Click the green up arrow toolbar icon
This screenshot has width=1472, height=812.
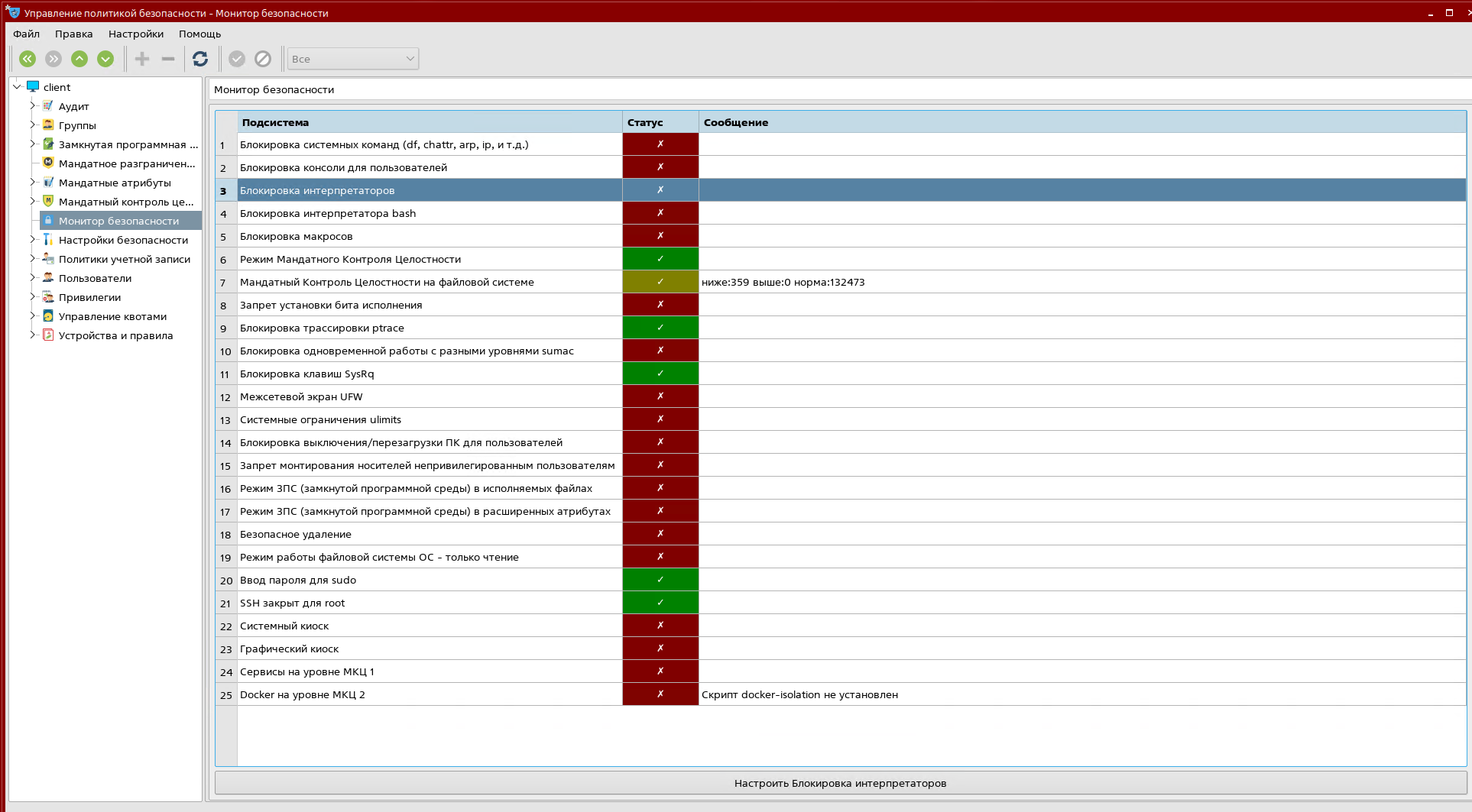(x=79, y=59)
